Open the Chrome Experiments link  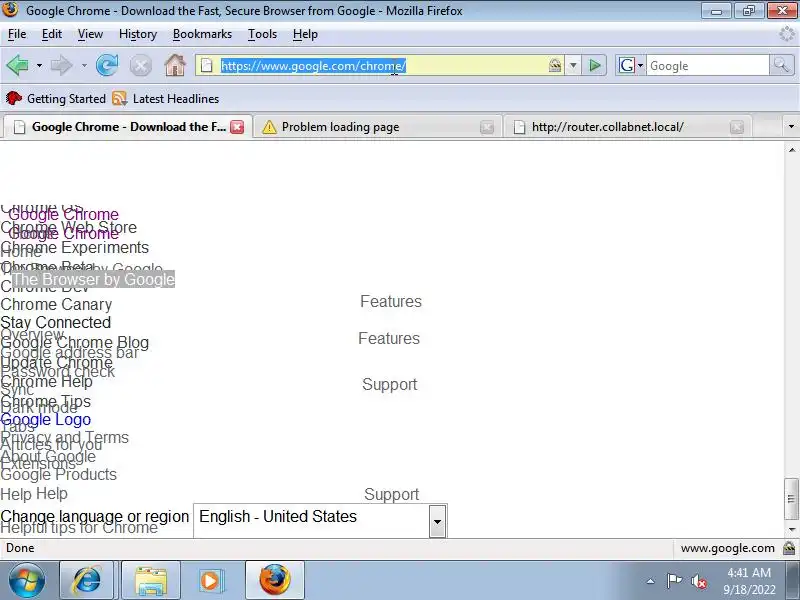(74, 247)
